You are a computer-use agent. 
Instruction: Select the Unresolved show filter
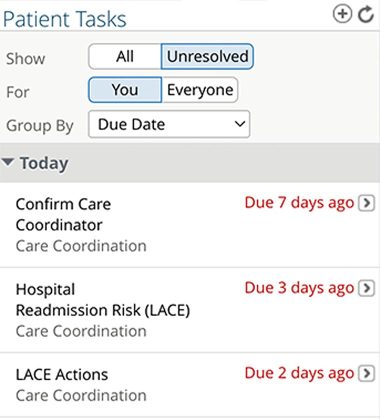207,56
